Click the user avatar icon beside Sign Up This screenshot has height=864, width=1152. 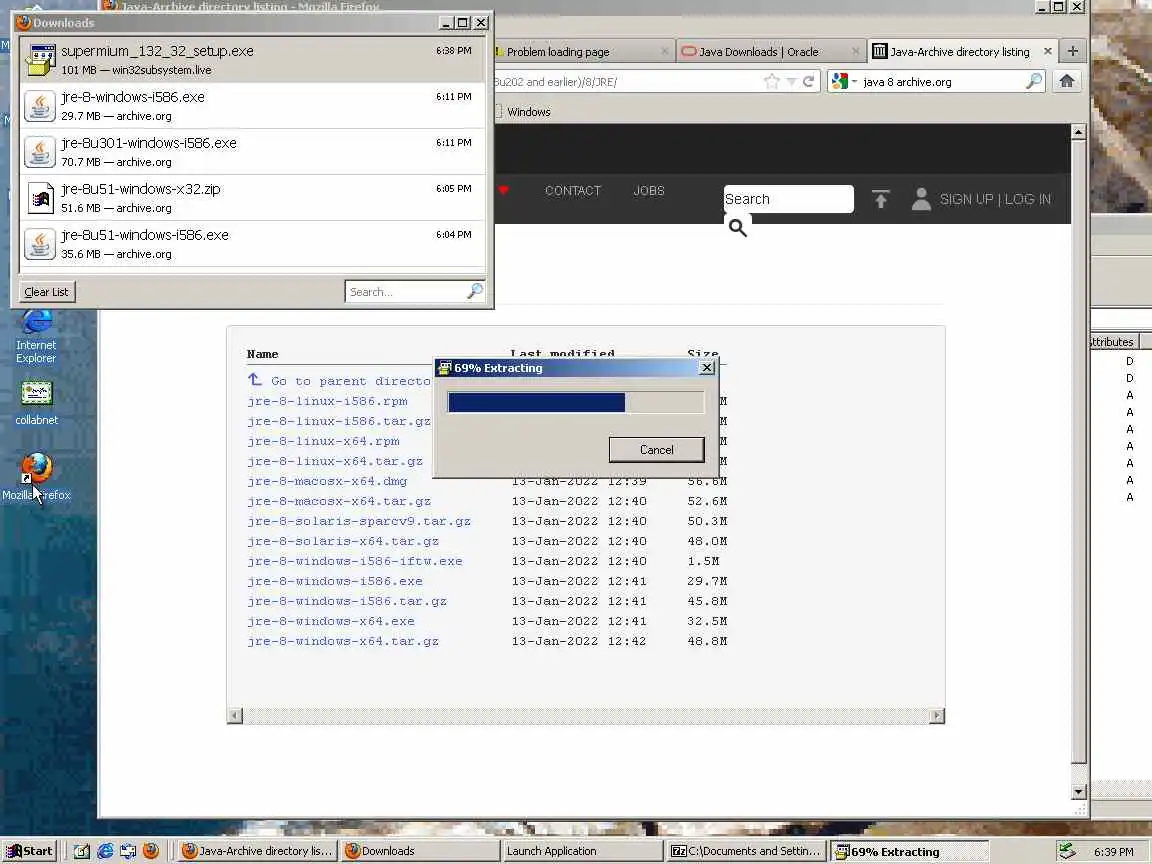(x=921, y=199)
